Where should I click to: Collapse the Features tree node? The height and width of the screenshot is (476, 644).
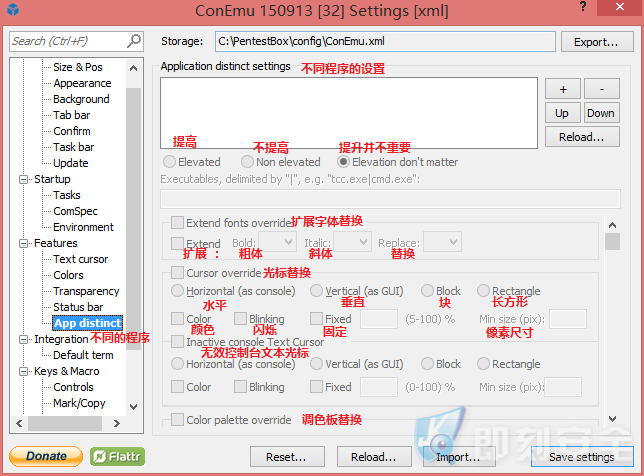pos(23,244)
